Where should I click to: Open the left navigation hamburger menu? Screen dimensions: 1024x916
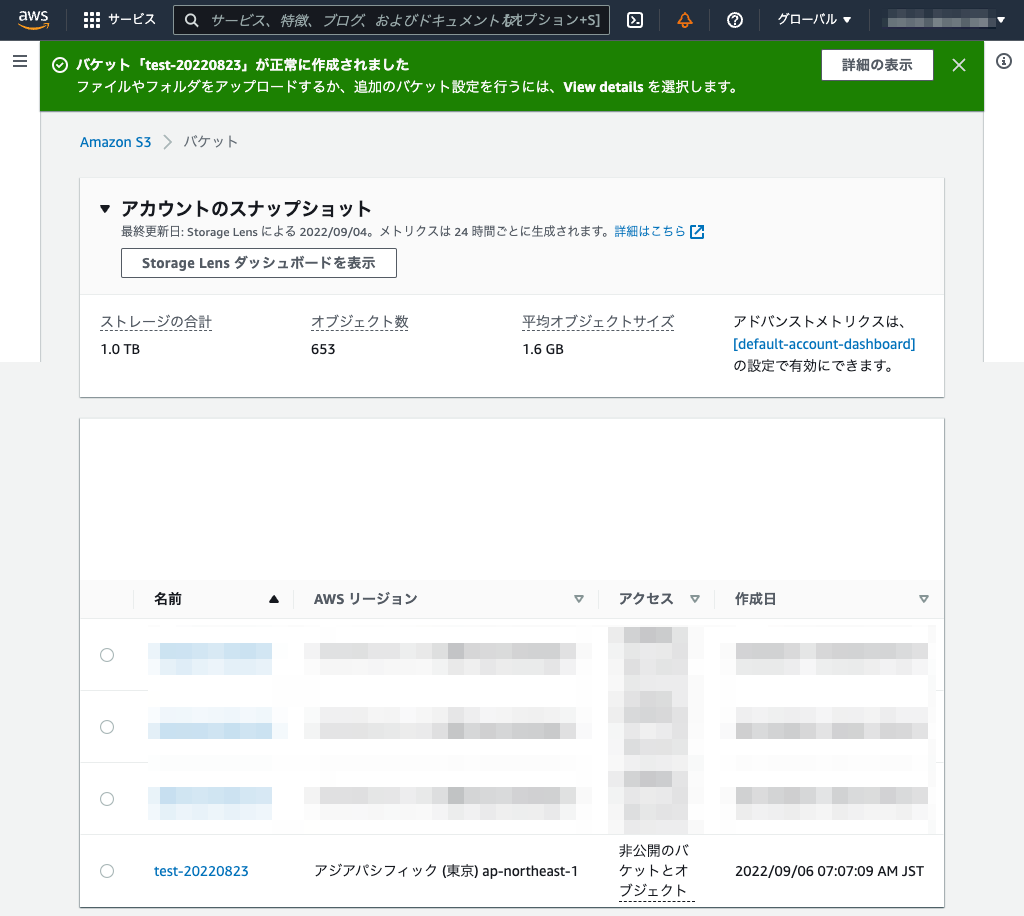click(20, 61)
